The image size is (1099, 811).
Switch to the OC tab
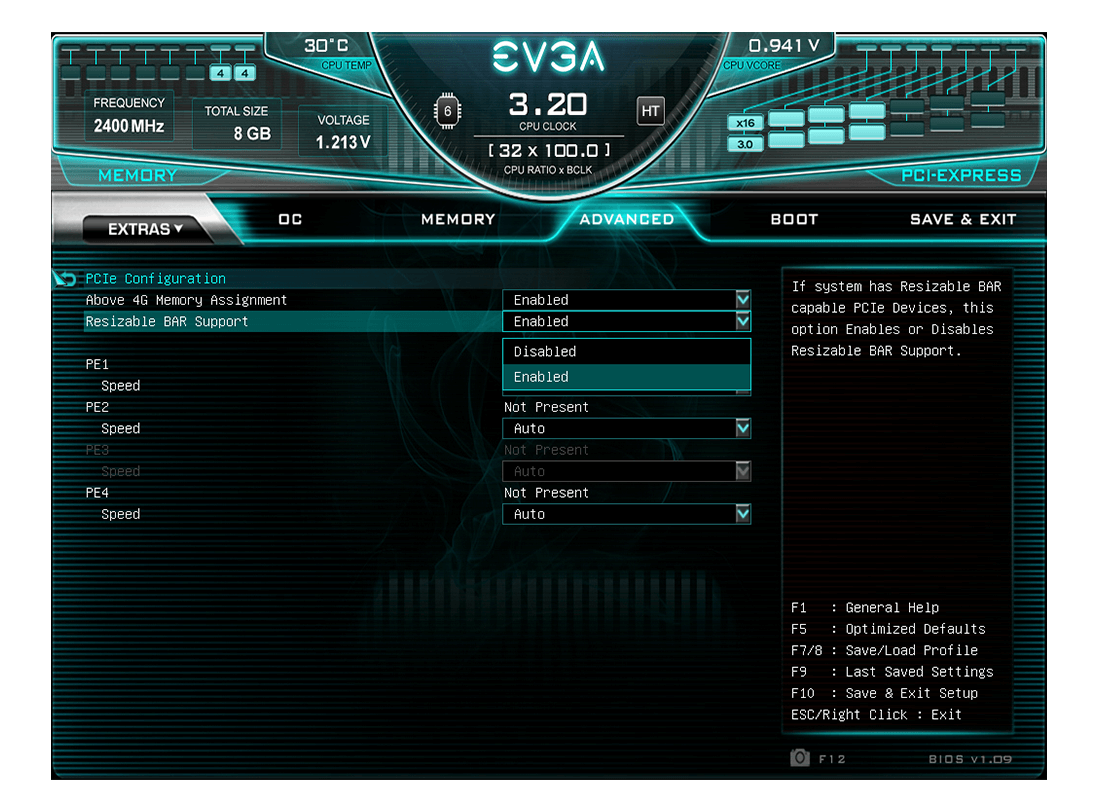[290, 219]
